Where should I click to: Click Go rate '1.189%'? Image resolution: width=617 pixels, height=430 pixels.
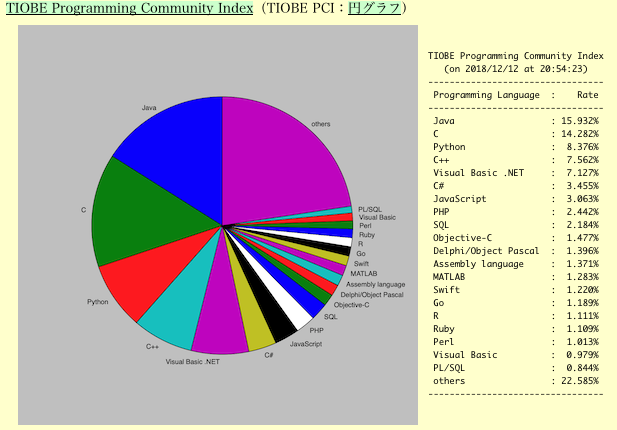[582, 303]
